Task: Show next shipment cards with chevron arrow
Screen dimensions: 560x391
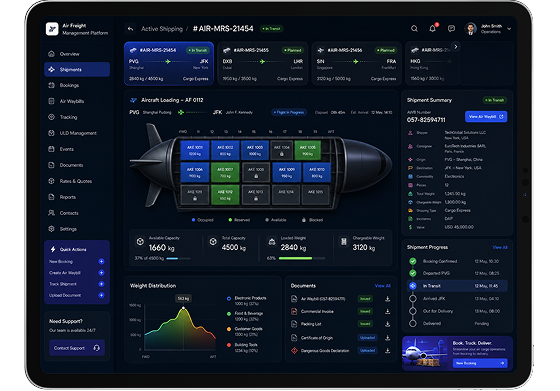Action: tap(455, 46)
